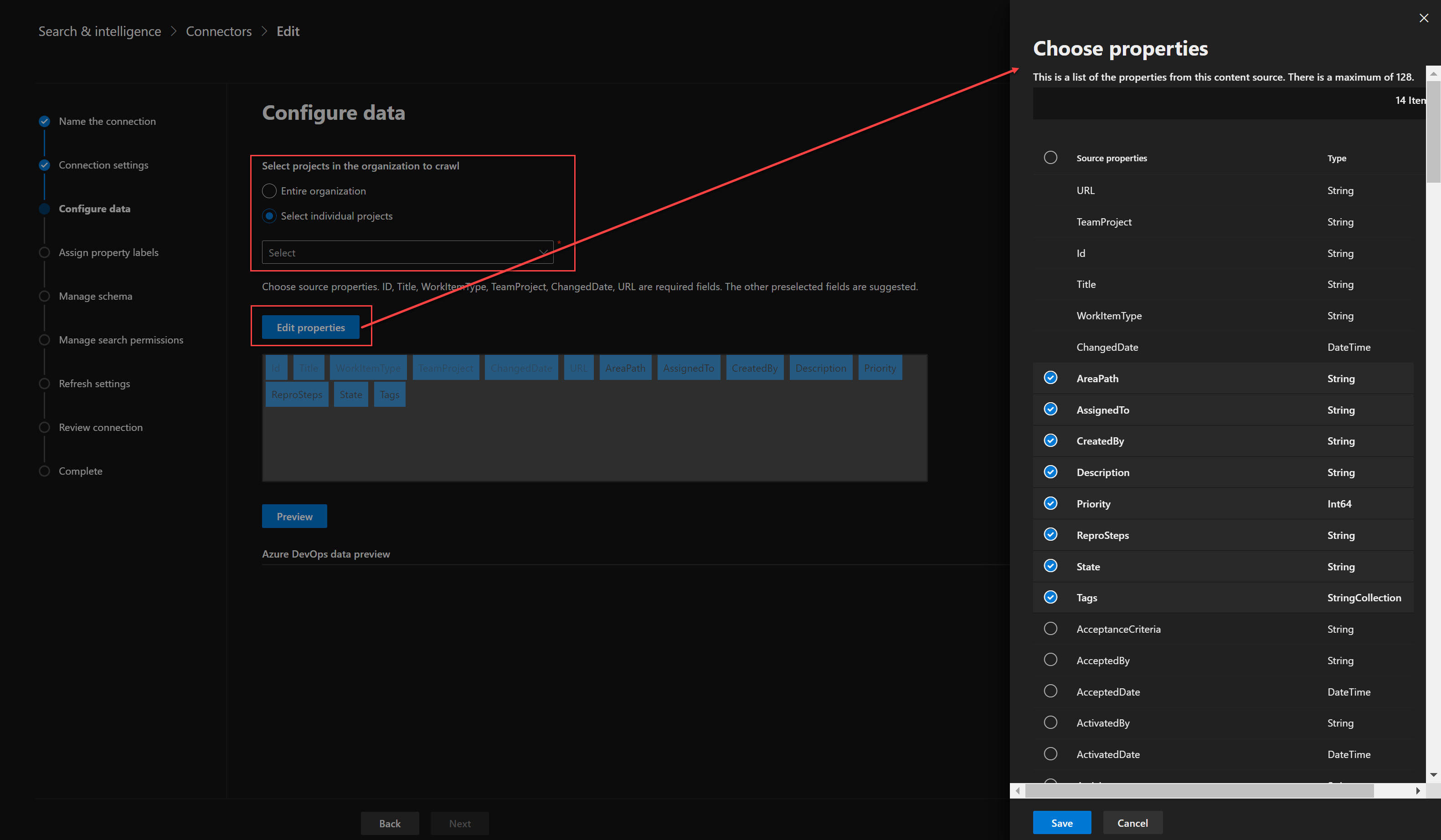Open the Refresh settings step

coord(94,384)
